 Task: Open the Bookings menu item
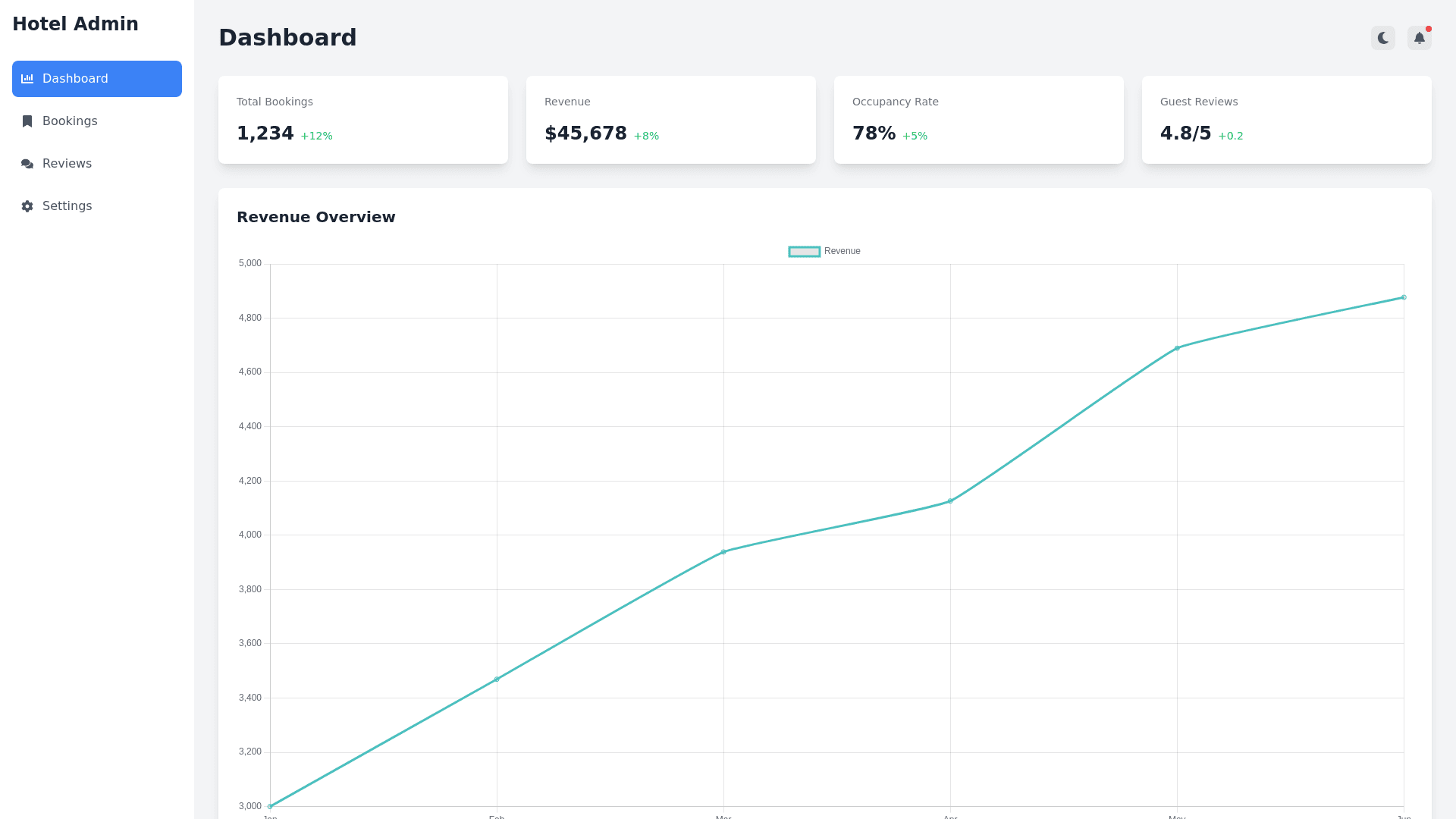click(70, 121)
